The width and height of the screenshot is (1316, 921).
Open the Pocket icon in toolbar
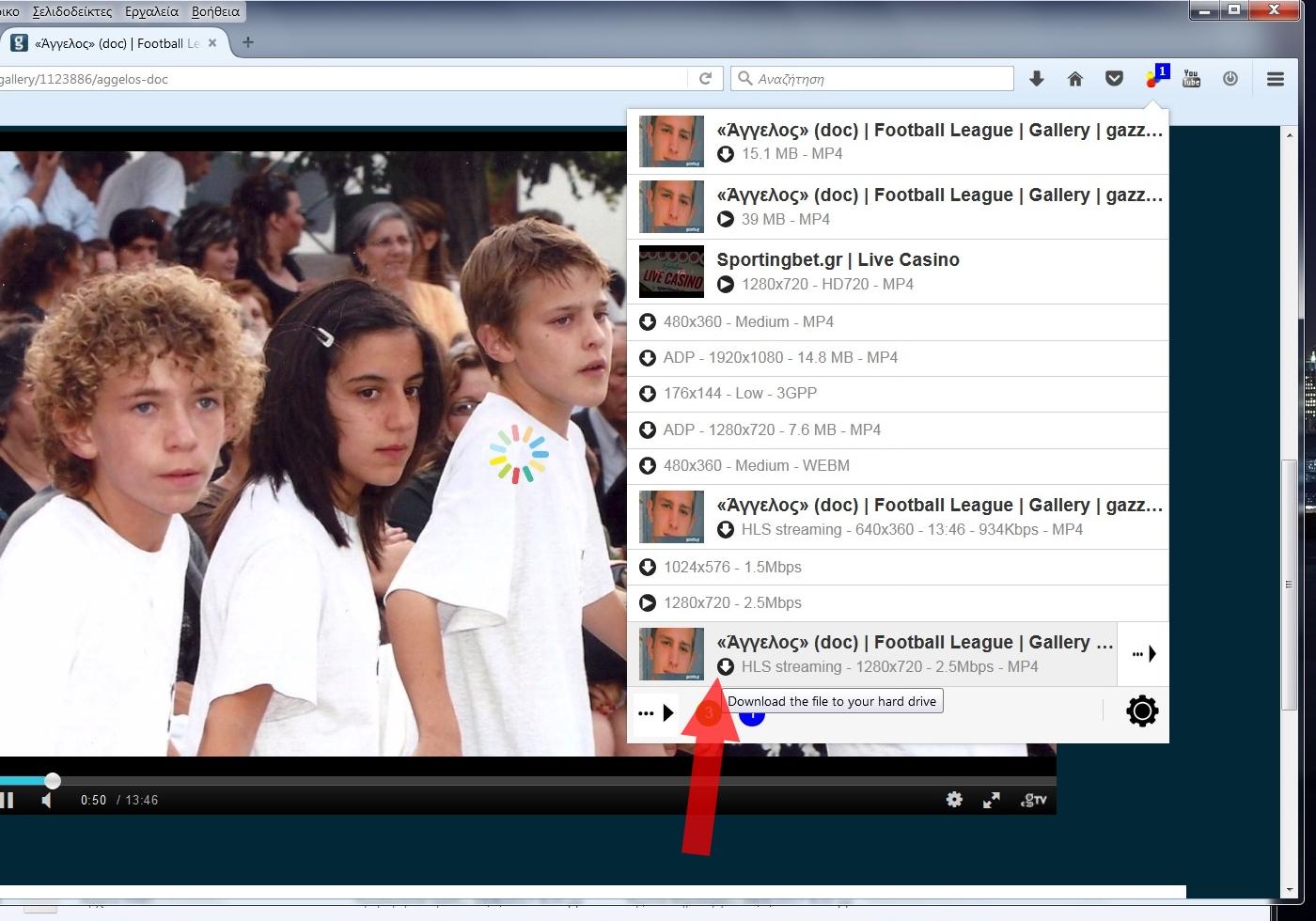tap(1114, 79)
